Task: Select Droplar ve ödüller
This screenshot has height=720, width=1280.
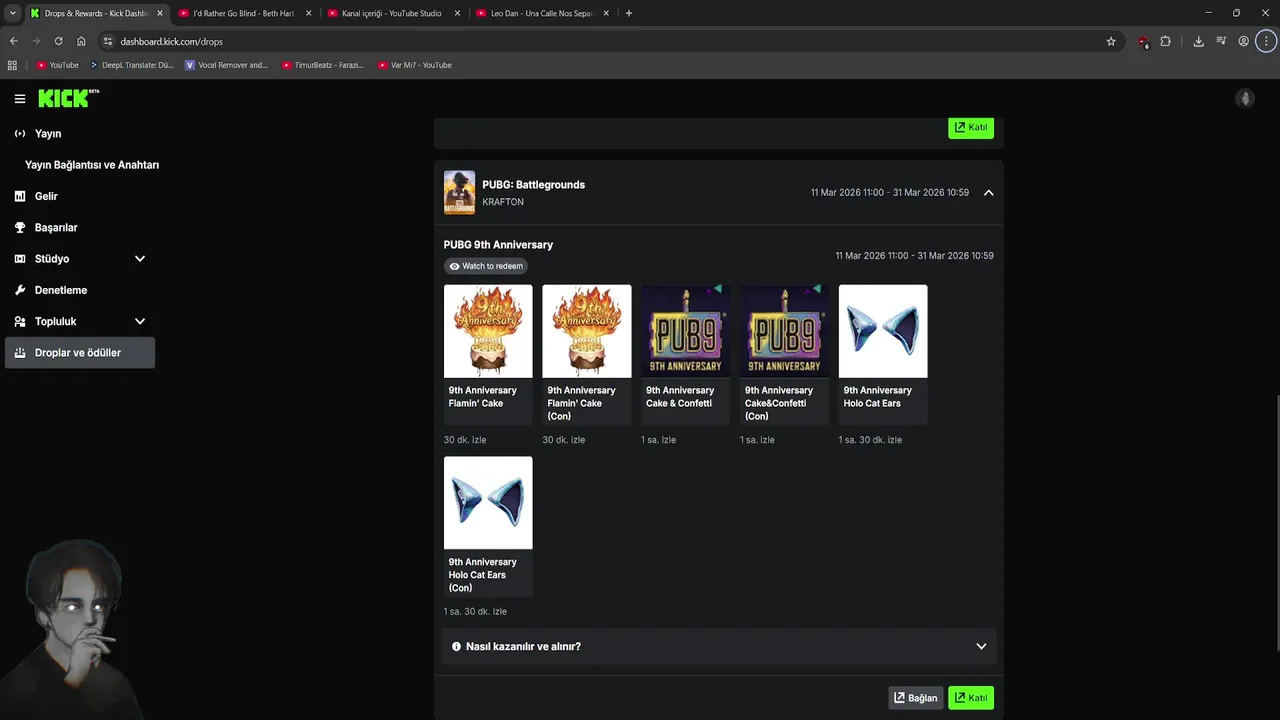Action: [x=80, y=353]
